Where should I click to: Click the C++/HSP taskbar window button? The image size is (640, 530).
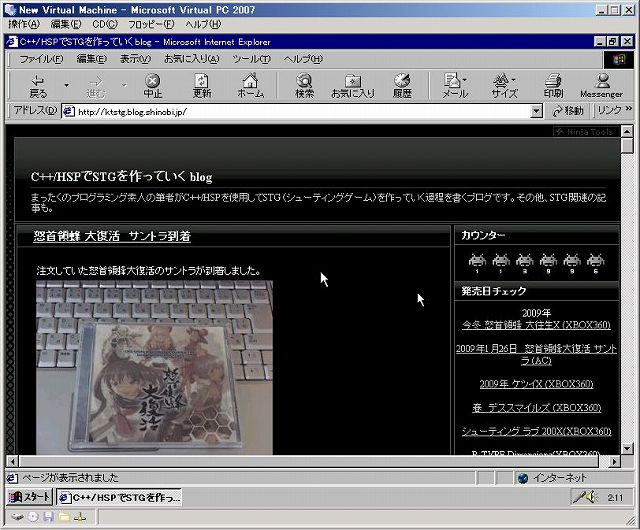[x=119, y=497]
